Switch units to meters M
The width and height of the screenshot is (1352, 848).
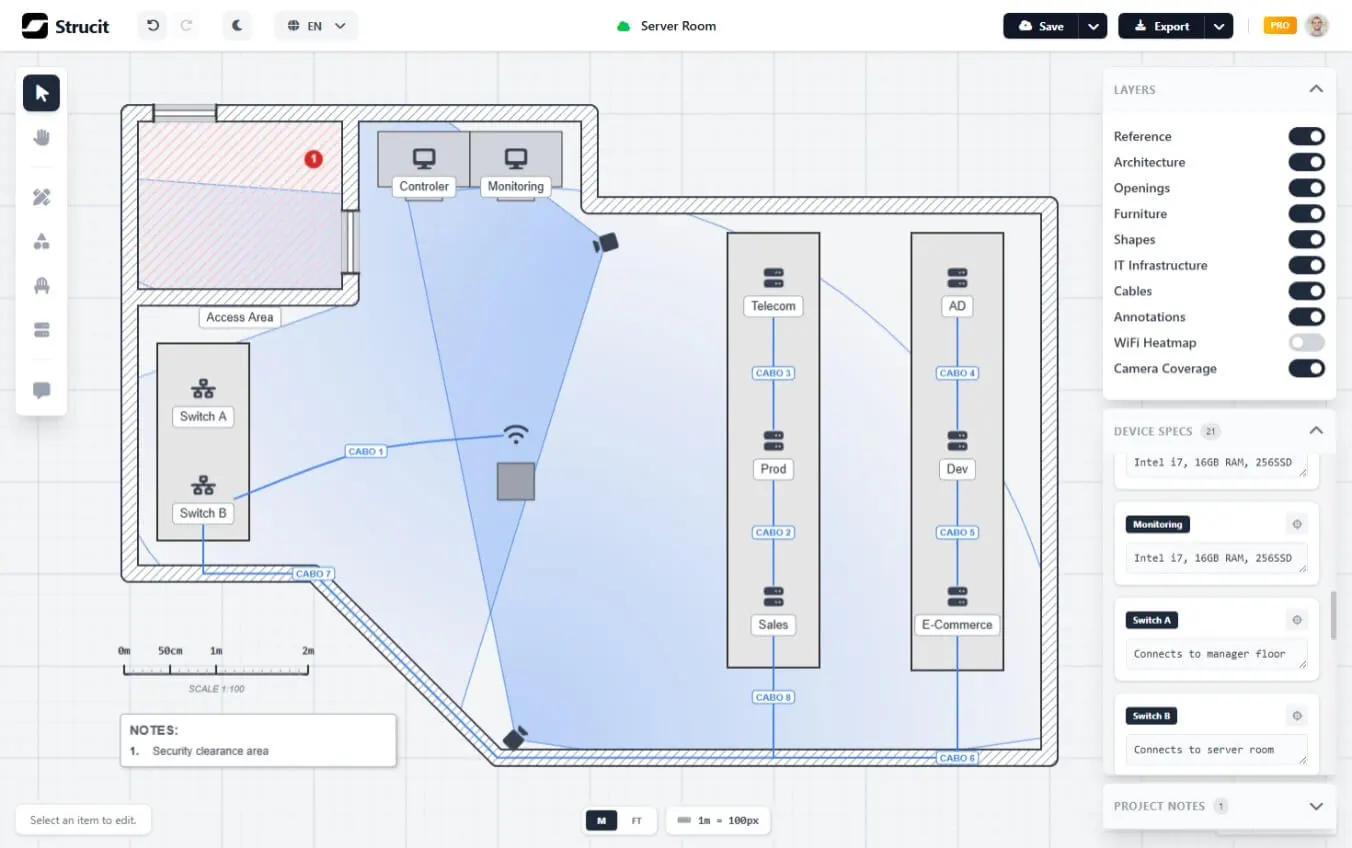pyautogui.click(x=601, y=821)
